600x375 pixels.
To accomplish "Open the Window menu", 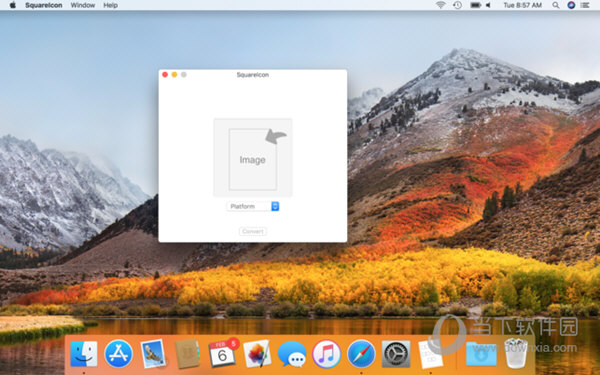I will pos(83,5).
